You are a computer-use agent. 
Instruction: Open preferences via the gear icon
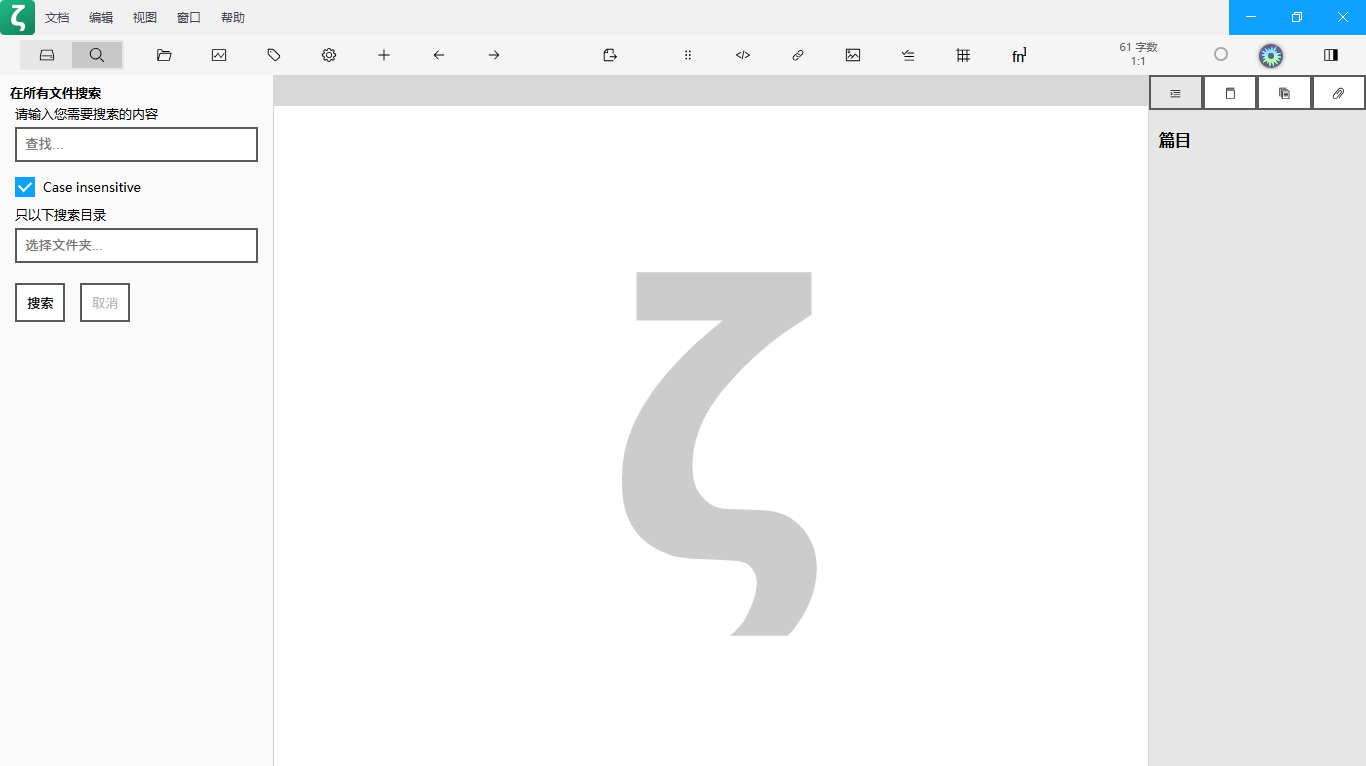[x=329, y=55]
